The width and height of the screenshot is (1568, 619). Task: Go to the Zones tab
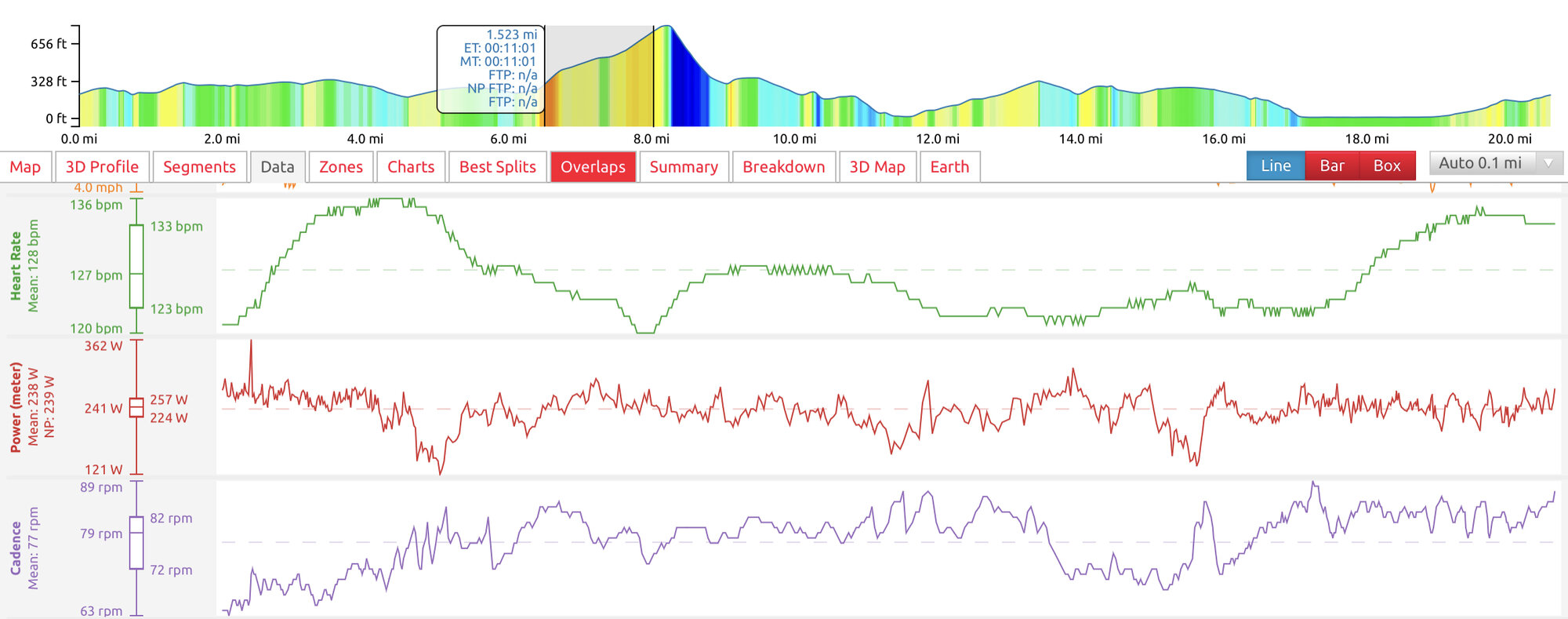340,167
